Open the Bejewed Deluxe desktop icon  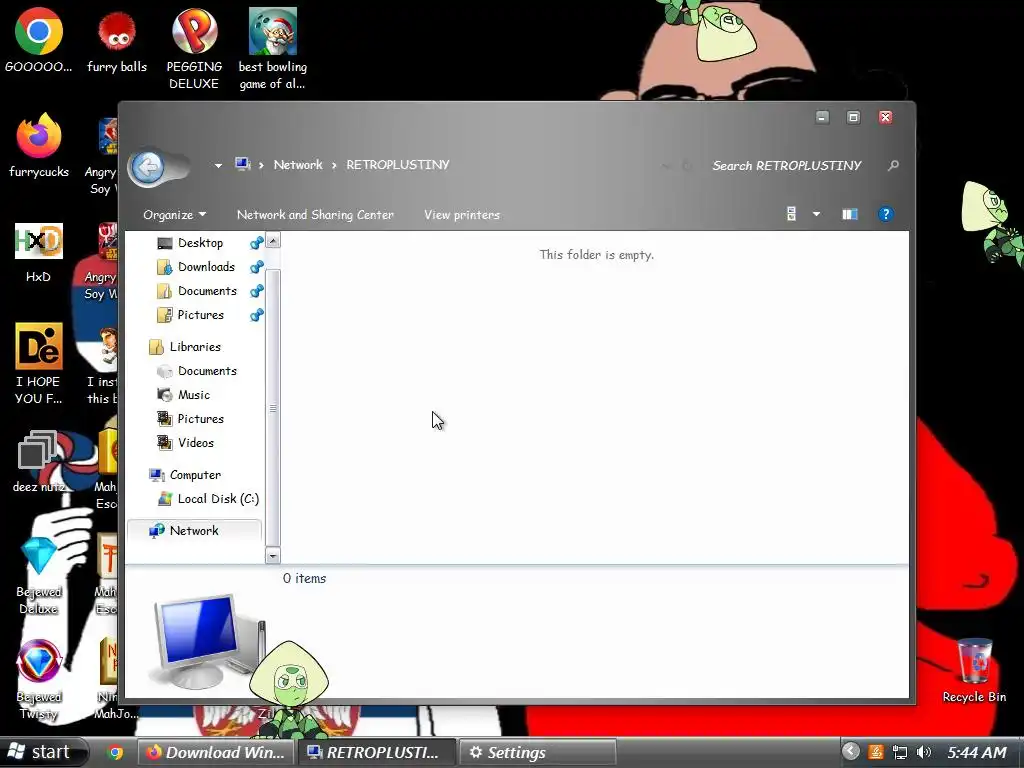39,575
